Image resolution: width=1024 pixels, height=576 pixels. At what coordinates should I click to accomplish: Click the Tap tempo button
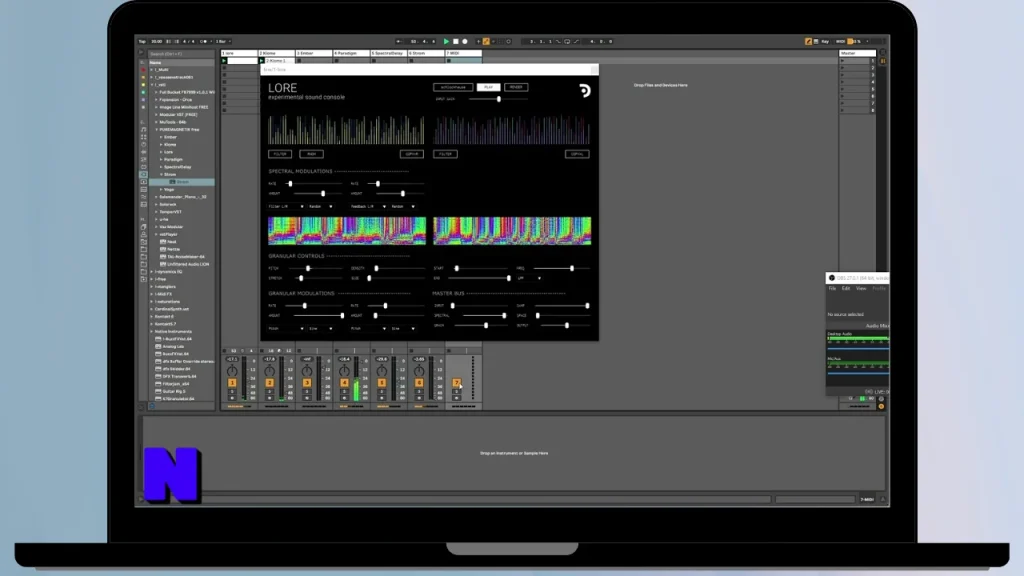pos(142,41)
